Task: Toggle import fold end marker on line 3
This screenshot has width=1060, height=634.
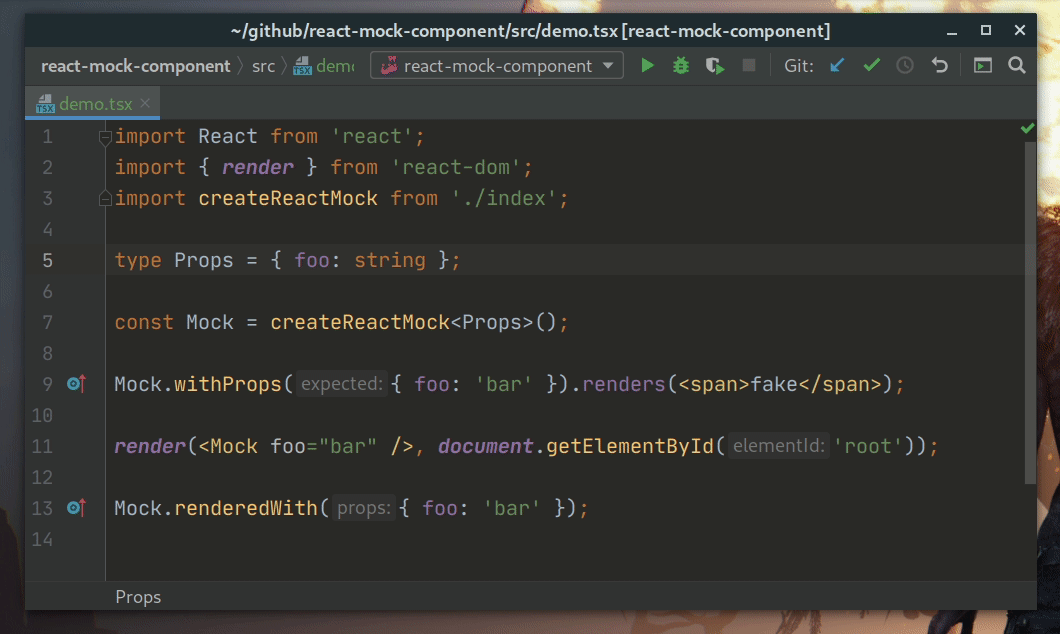Action: pos(105,199)
